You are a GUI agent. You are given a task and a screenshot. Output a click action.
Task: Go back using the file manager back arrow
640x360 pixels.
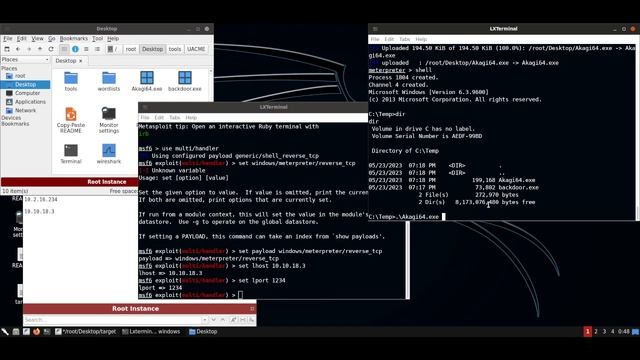18,49
